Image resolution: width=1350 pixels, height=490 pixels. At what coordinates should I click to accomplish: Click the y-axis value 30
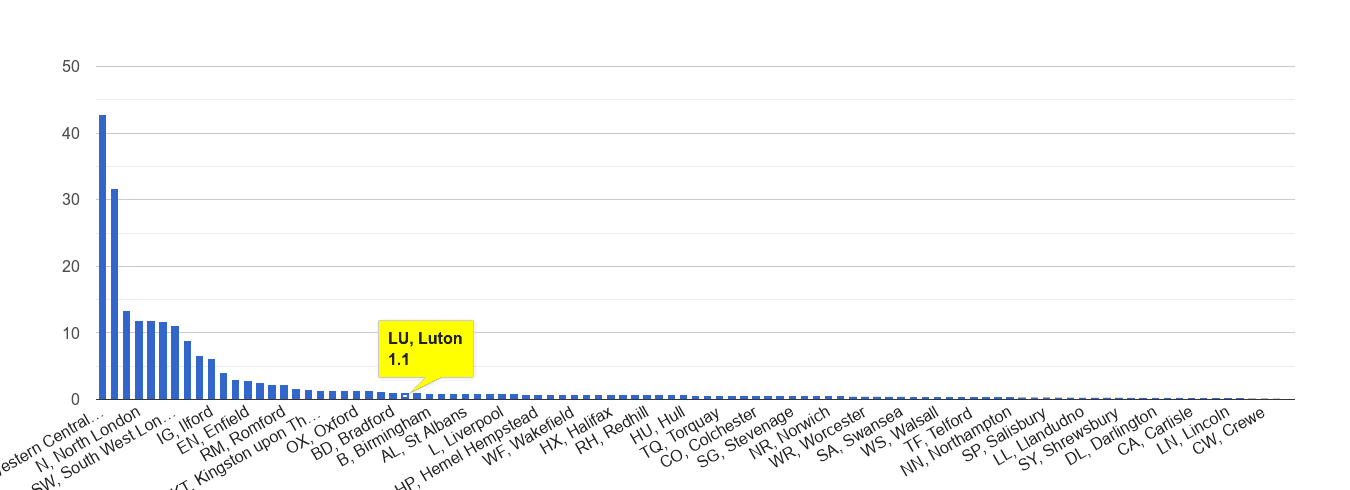[71, 199]
